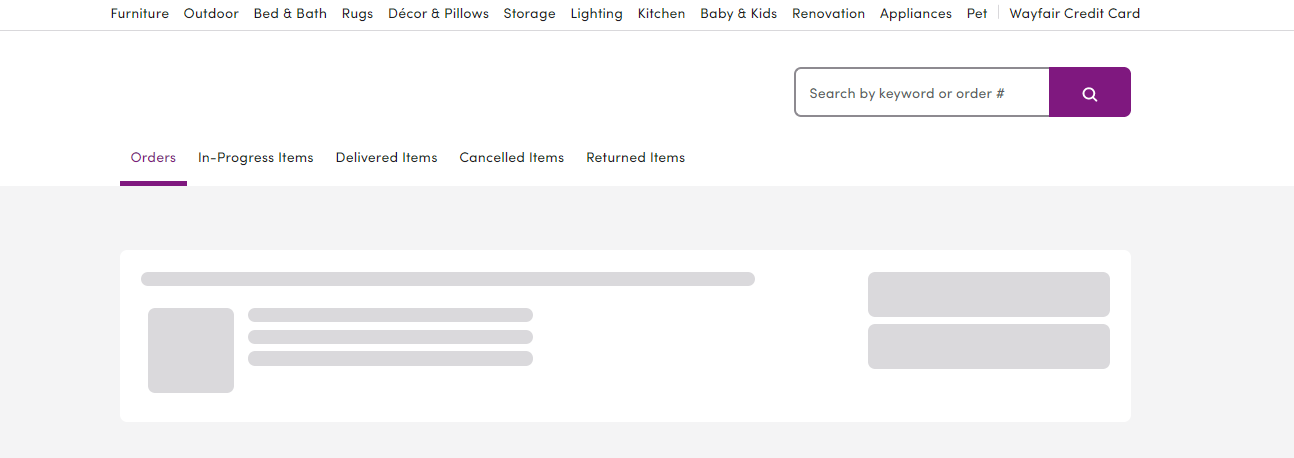This screenshot has height=458, width=1294.
Task: Select the Baby & Kids category
Action: click(x=739, y=14)
